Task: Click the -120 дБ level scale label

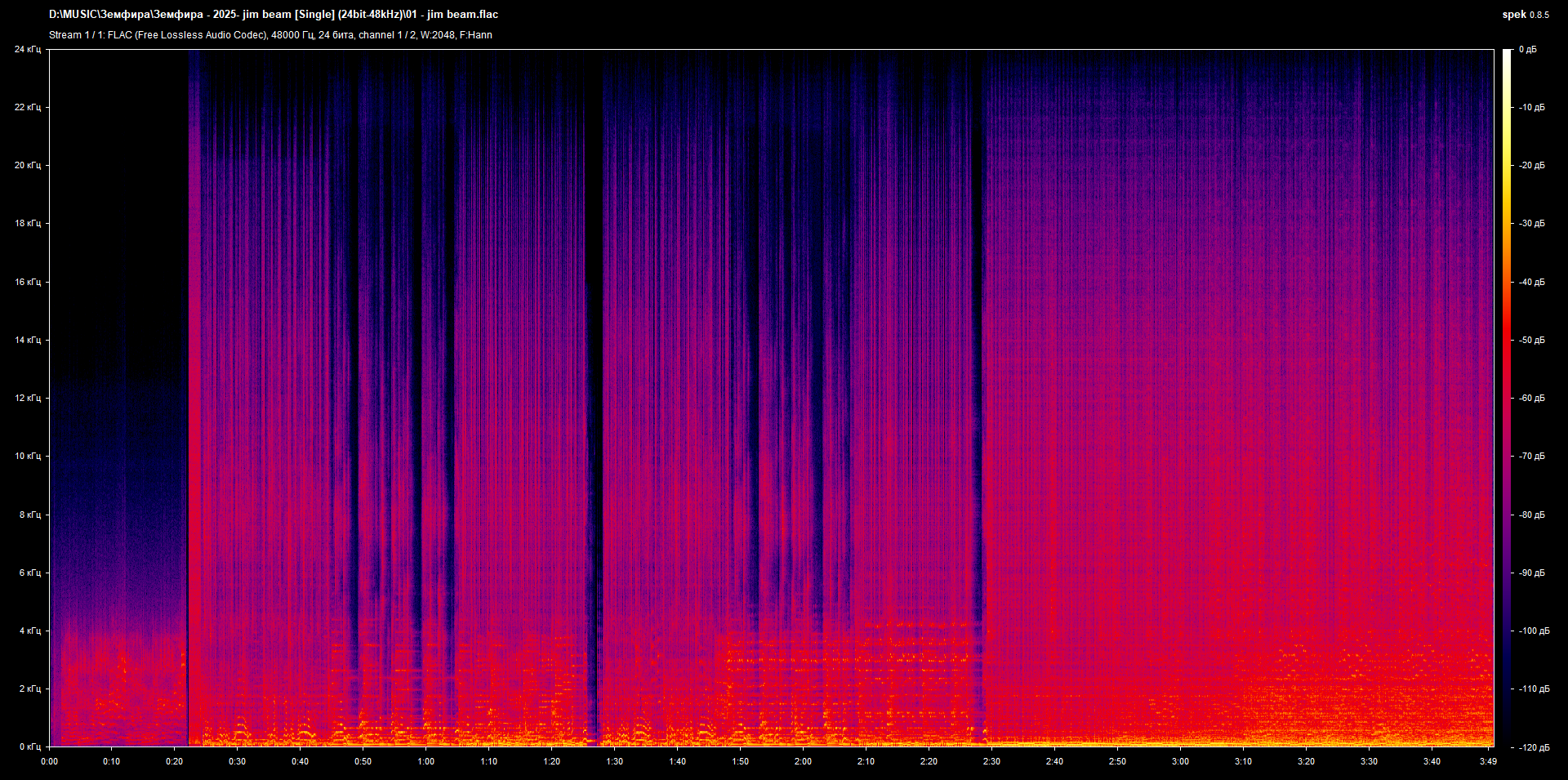Action: tap(1533, 747)
